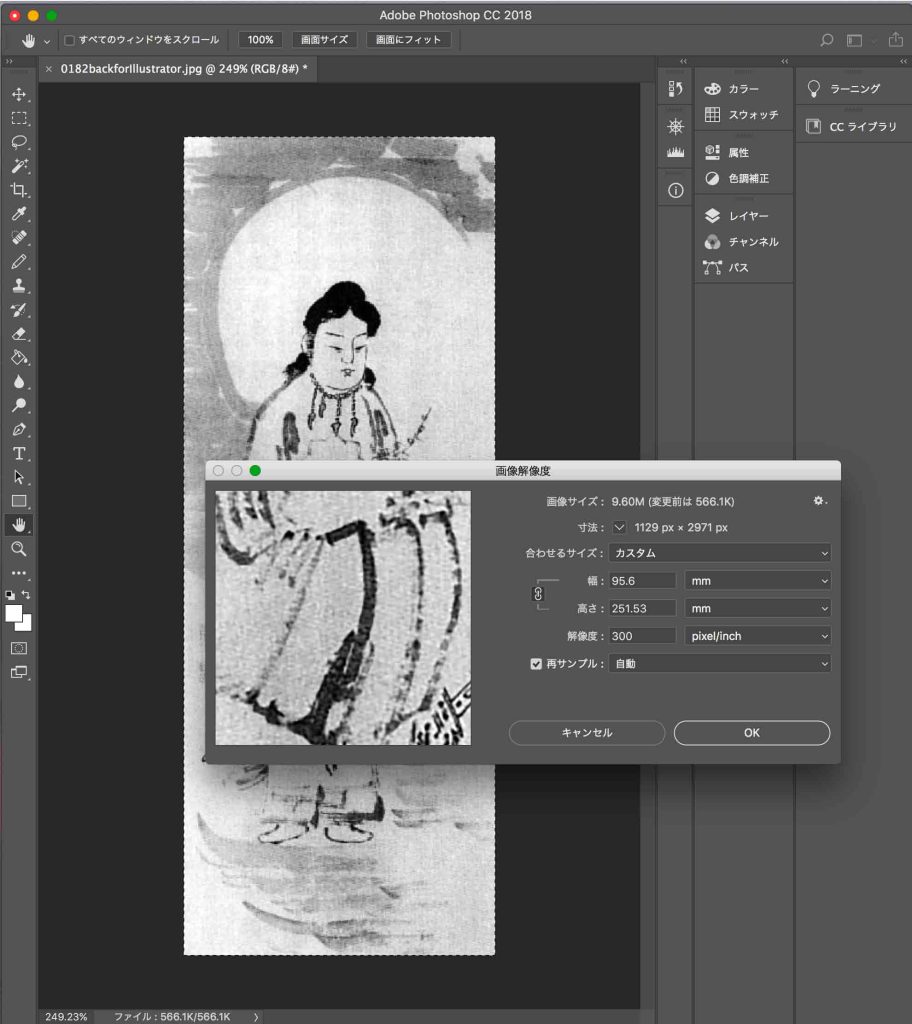Open the dimensions unit chevron dropdown
912x1024 pixels.
(x=619, y=527)
